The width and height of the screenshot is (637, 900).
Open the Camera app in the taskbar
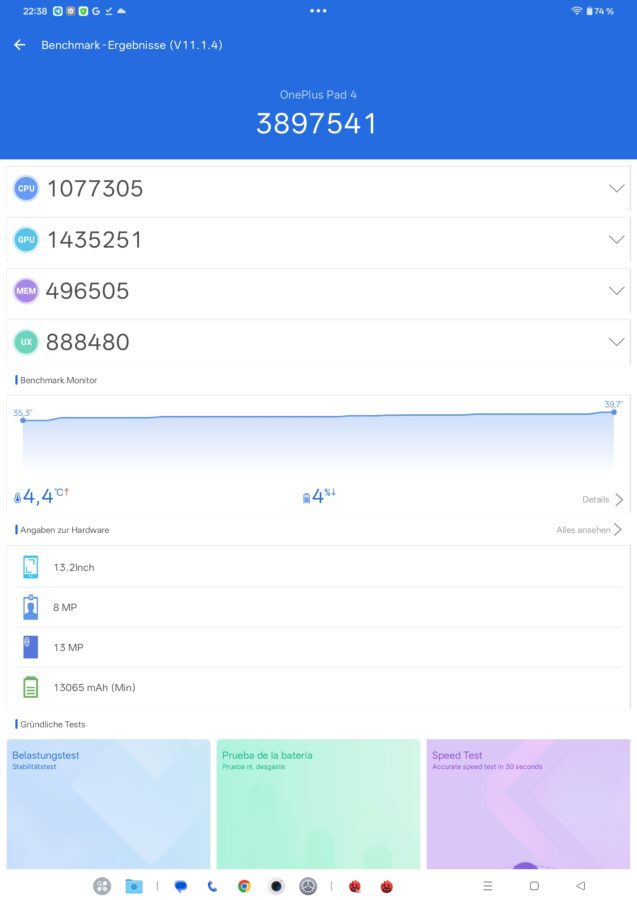pos(276,886)
